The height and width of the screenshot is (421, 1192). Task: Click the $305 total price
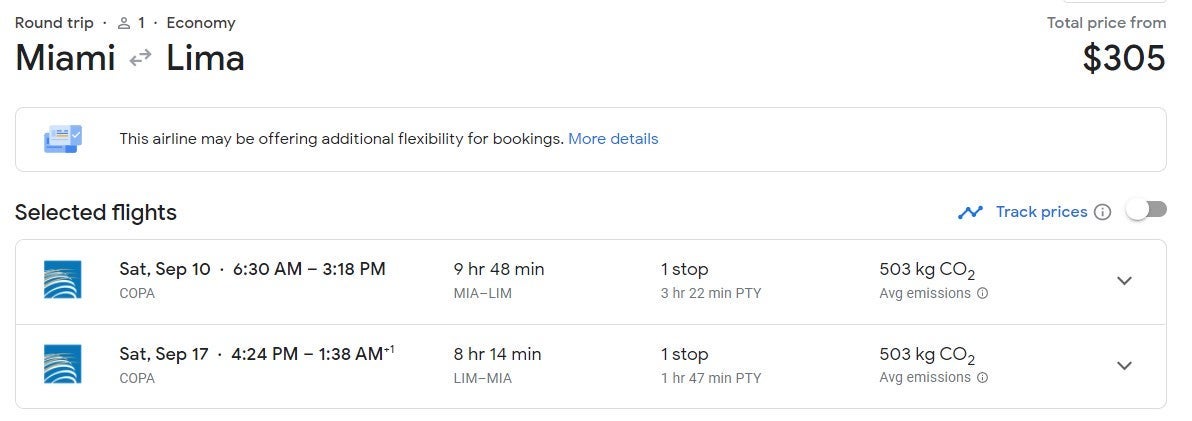1123,58
